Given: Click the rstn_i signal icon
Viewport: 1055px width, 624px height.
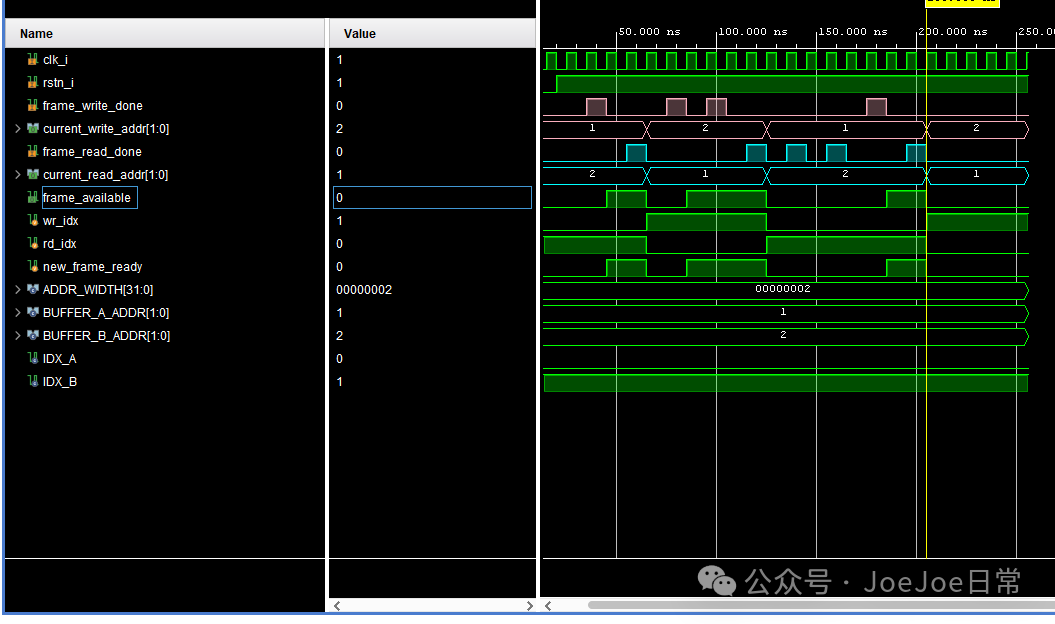Looking at the screenshot, I should point(32,82).
